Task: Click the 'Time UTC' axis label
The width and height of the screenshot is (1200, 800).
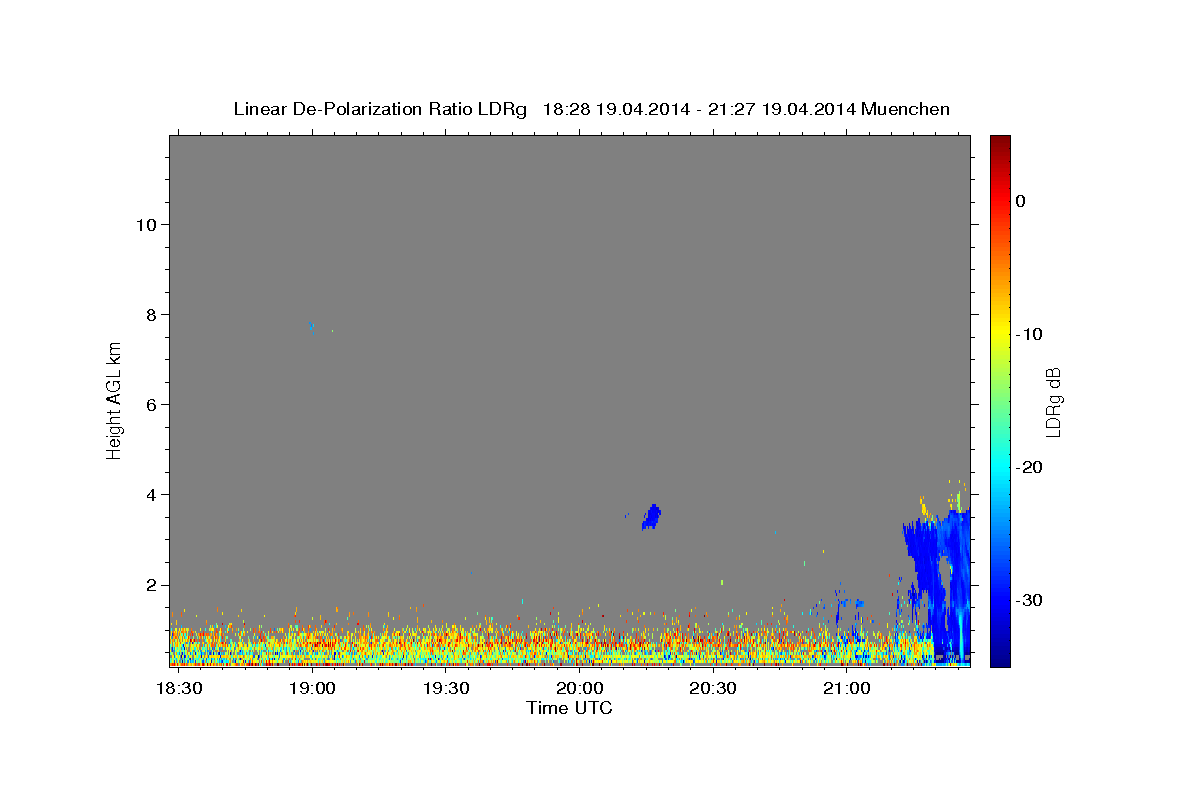Action: (569, 708)
